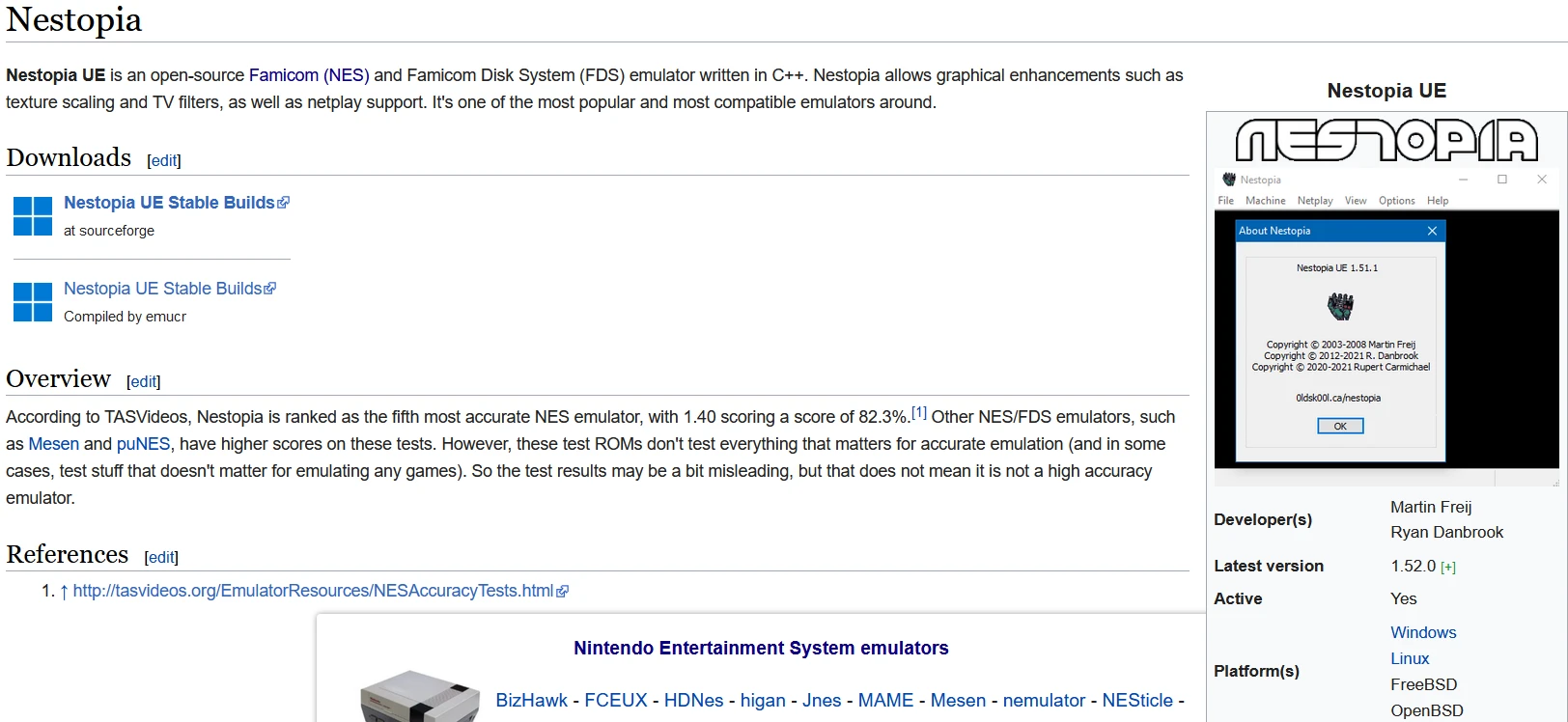Click the external-link icon after the tasvideos URL
The image size is (1568, 722).
point(562,591)
